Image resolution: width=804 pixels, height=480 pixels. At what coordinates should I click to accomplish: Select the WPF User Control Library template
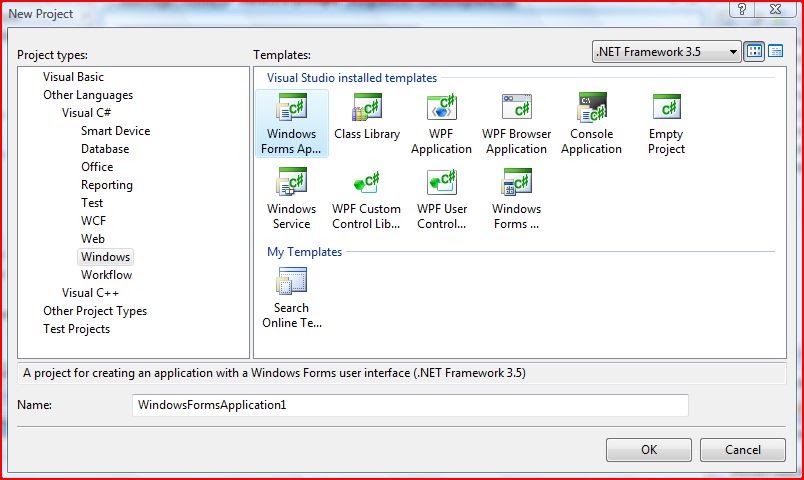tap(441, 198)
